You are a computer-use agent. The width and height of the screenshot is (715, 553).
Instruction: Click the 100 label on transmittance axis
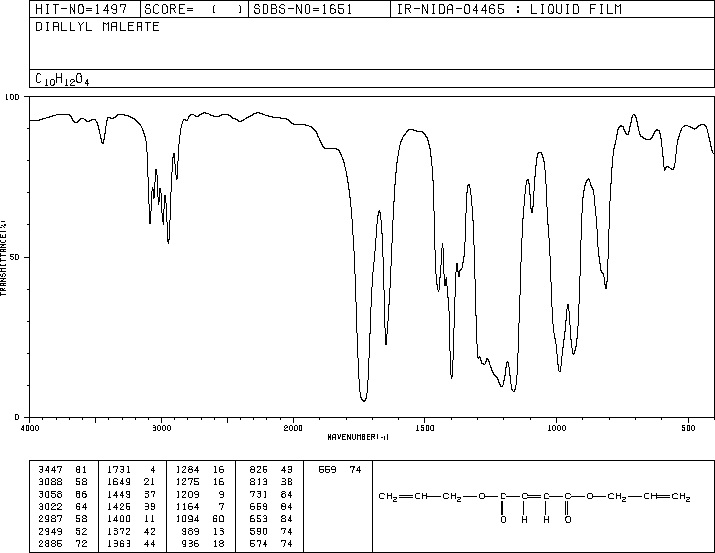point(12,97)
